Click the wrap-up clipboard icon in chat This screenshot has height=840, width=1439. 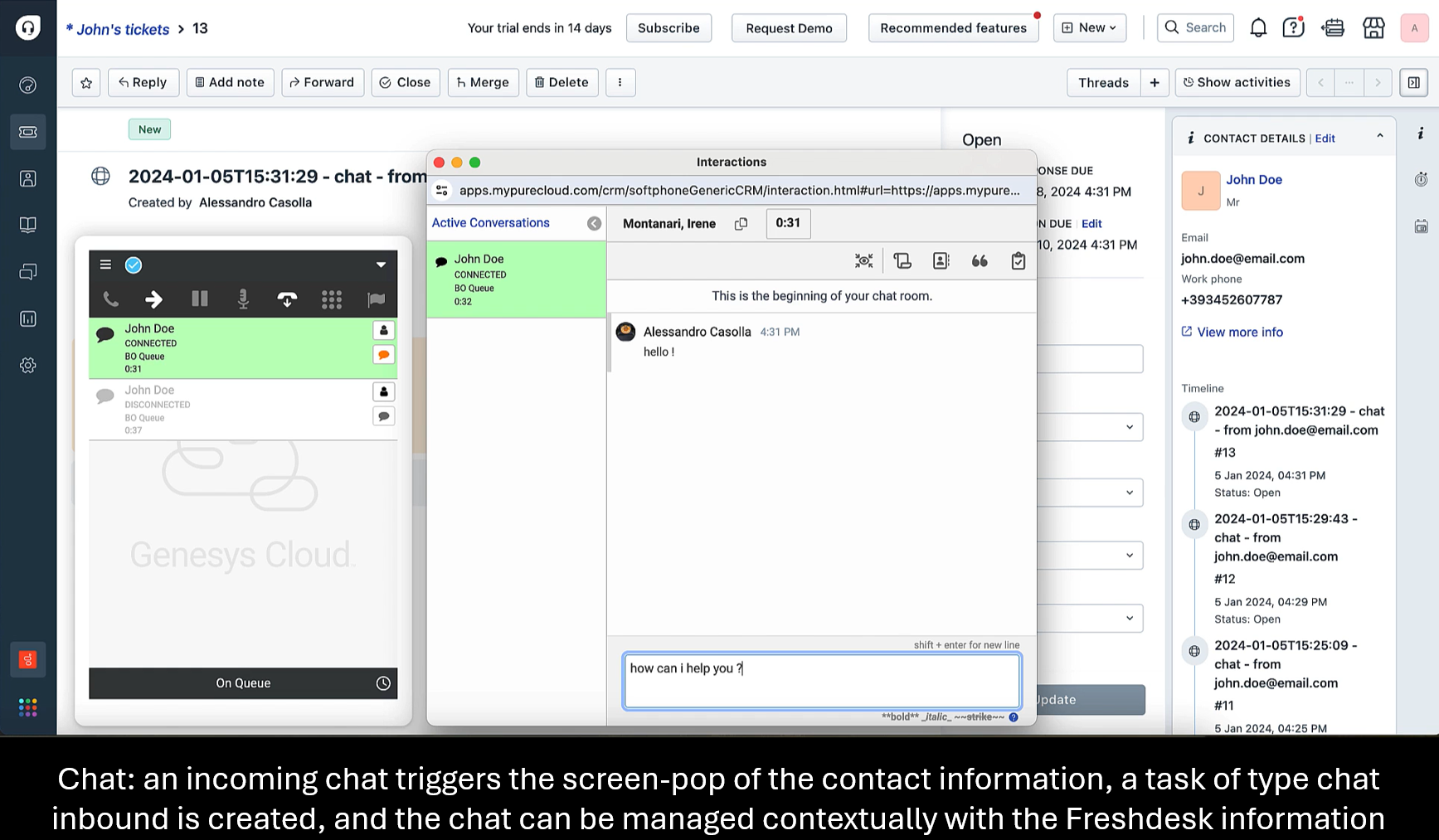1018,261
